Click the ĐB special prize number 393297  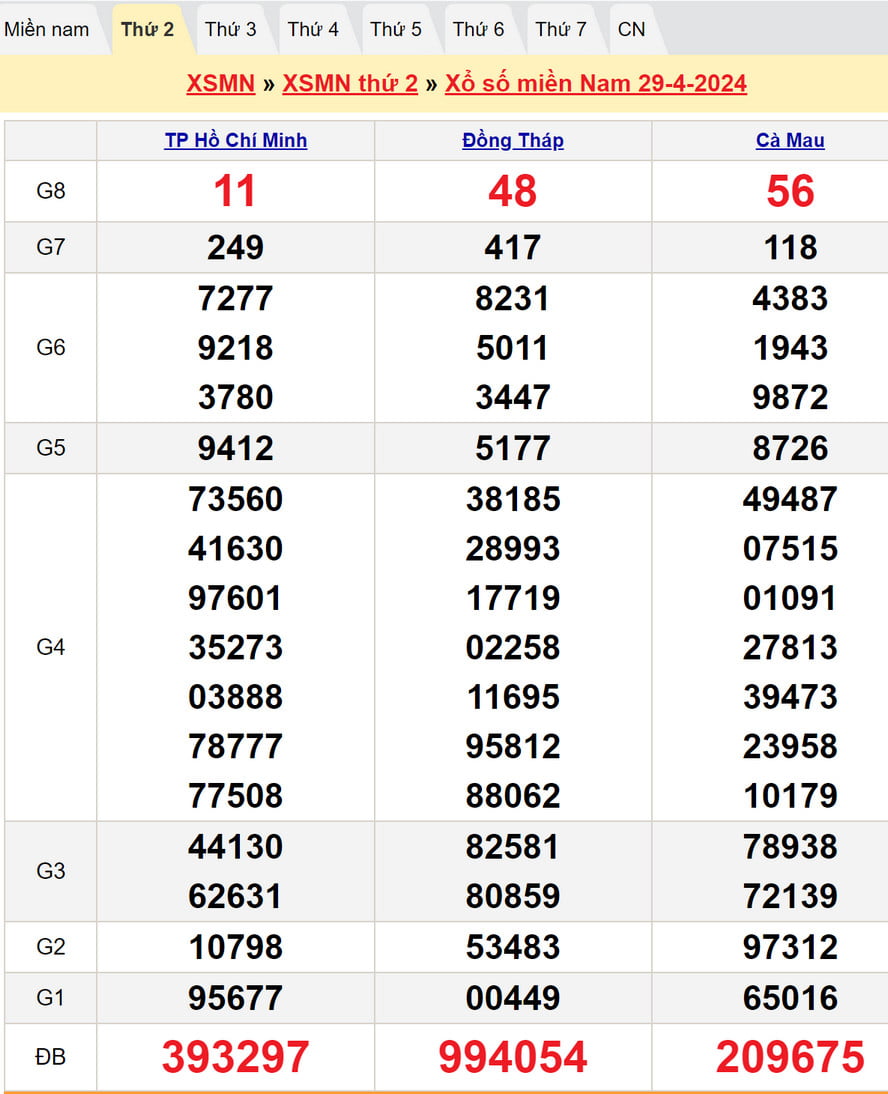[235, 1057]
